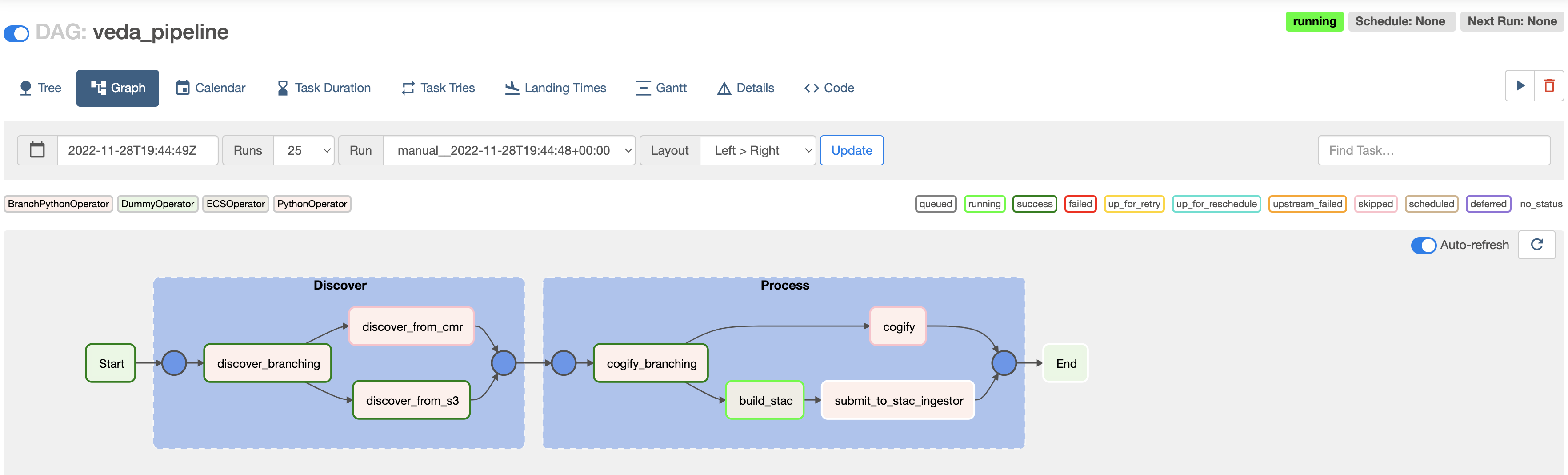This screenshot has height=475, width=1568.
Task: Select the Tree view icon
Action: coord(26,87)
